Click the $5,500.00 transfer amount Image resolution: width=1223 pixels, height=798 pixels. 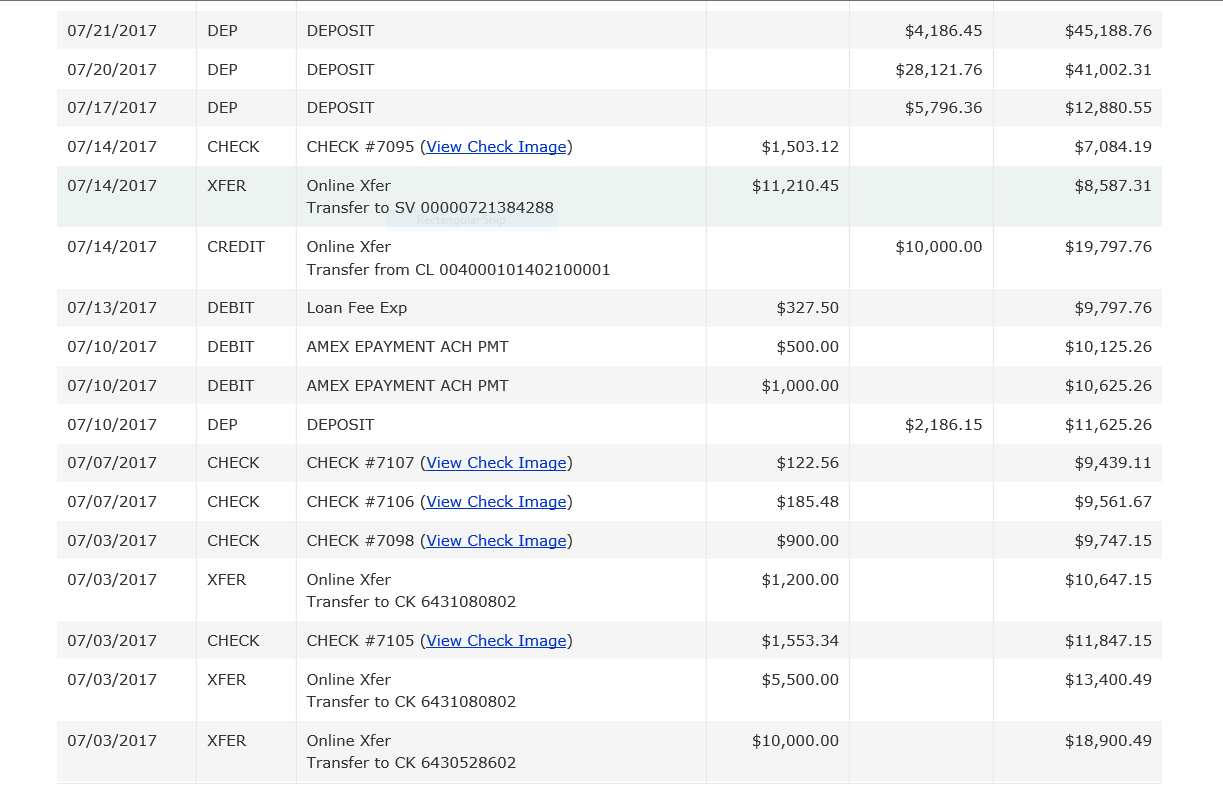click(x=800, y=680)
